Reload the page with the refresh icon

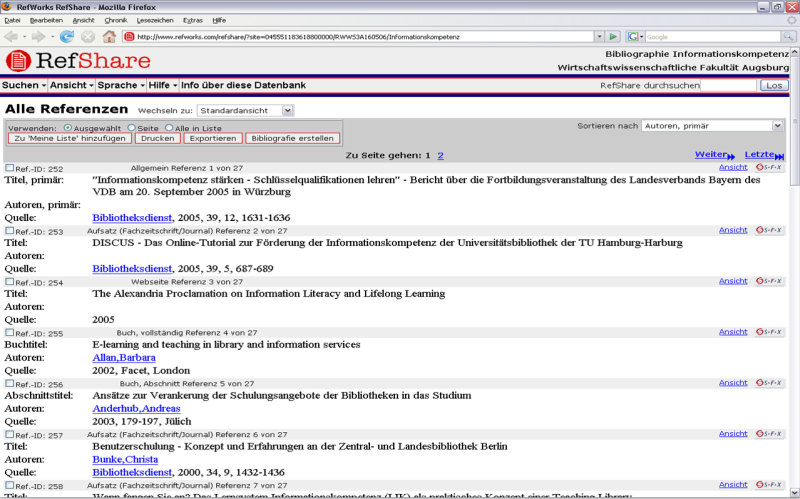tap(66, 36)
